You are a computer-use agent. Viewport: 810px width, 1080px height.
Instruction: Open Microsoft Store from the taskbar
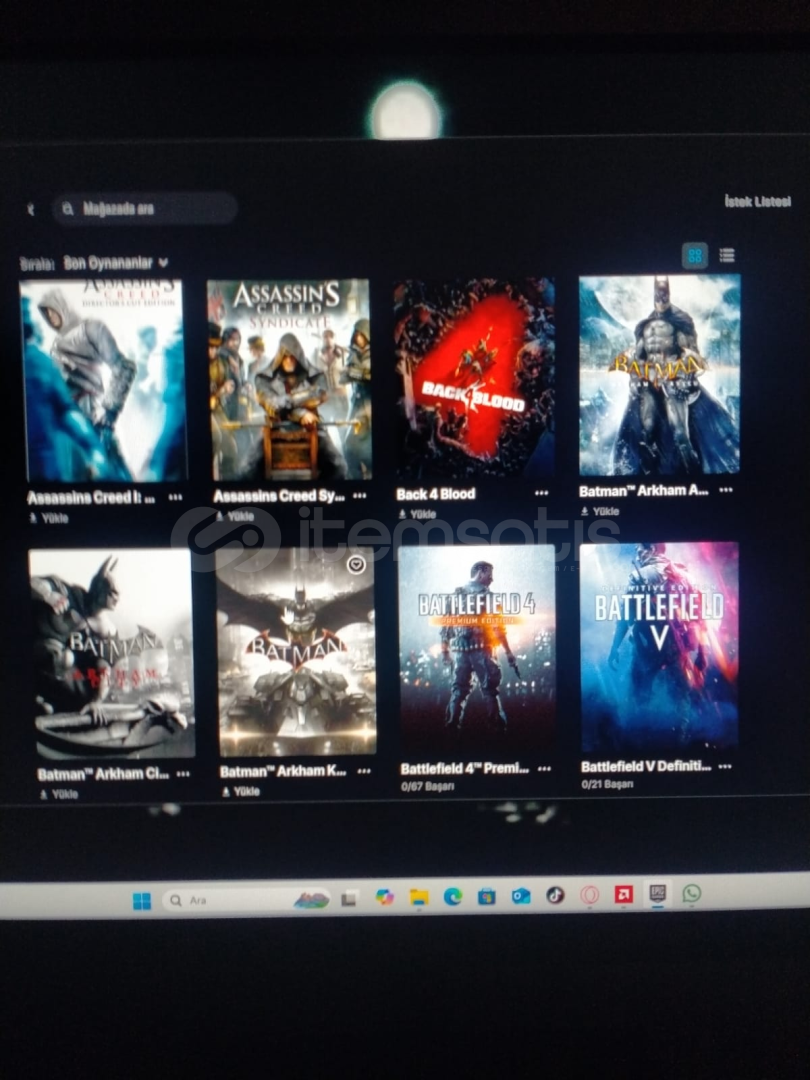(x=487, y=896)
